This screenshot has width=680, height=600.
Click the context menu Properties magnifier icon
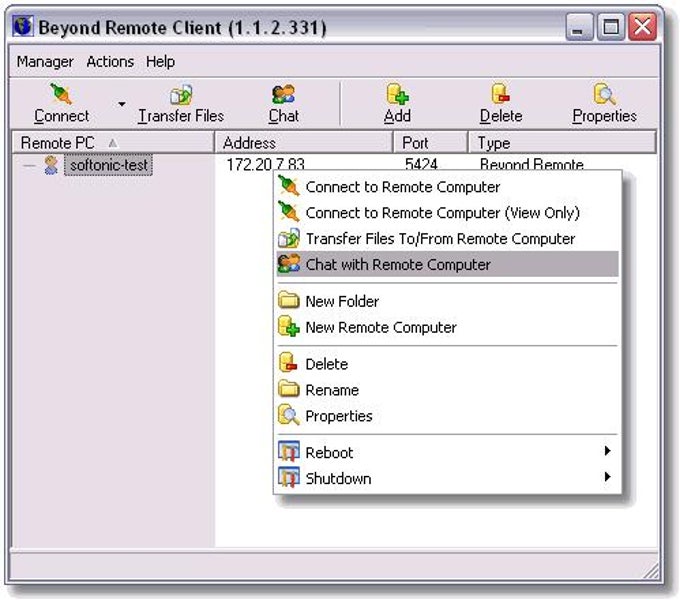[x=289, y=415]
